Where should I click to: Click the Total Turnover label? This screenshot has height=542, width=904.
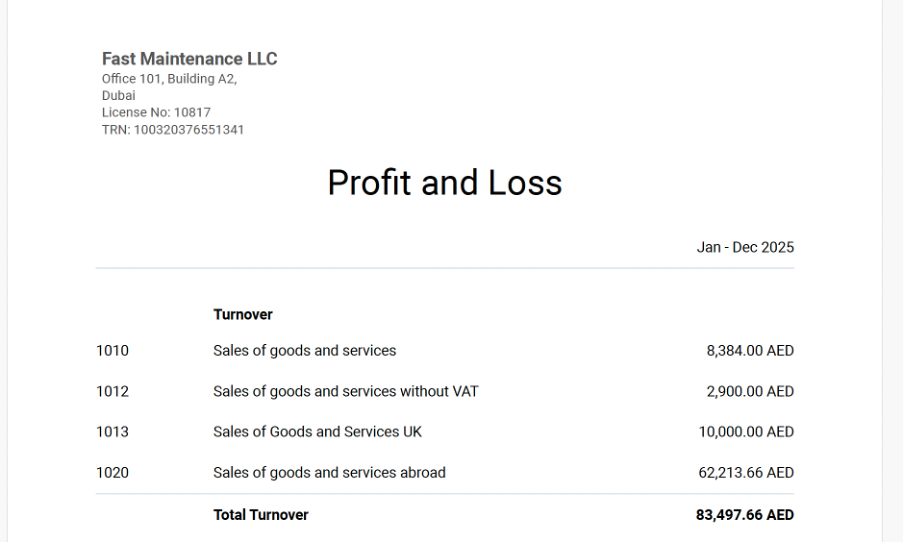coord(261,515)
